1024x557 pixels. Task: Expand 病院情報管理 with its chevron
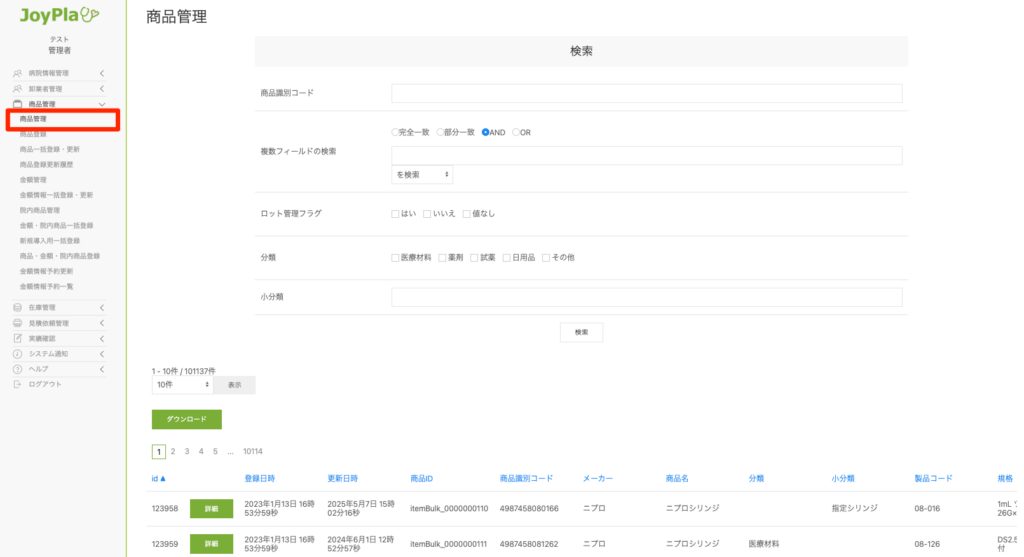click(x=102, y=73)
